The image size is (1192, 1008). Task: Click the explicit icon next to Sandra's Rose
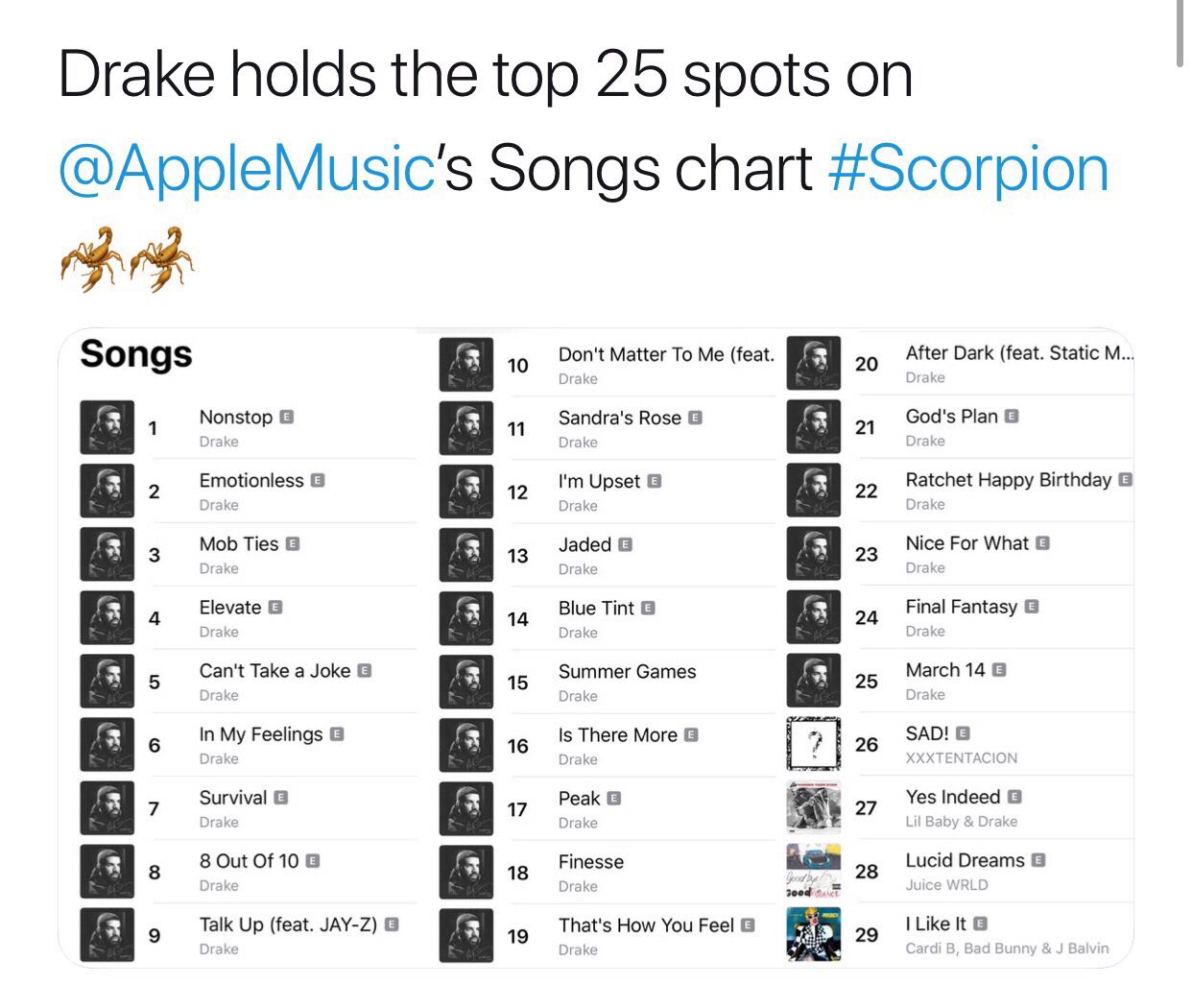coord(696,418)
